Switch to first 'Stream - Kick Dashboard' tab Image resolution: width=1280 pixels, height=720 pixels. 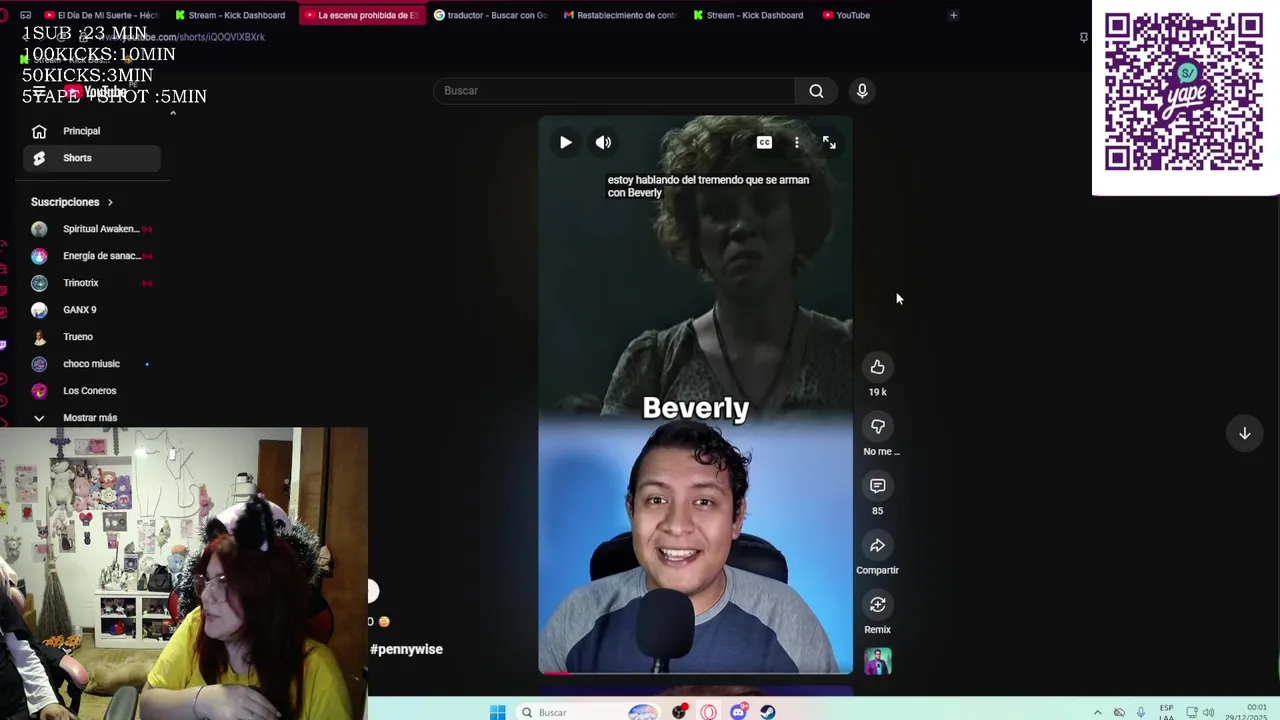click(x=231, y=15)
